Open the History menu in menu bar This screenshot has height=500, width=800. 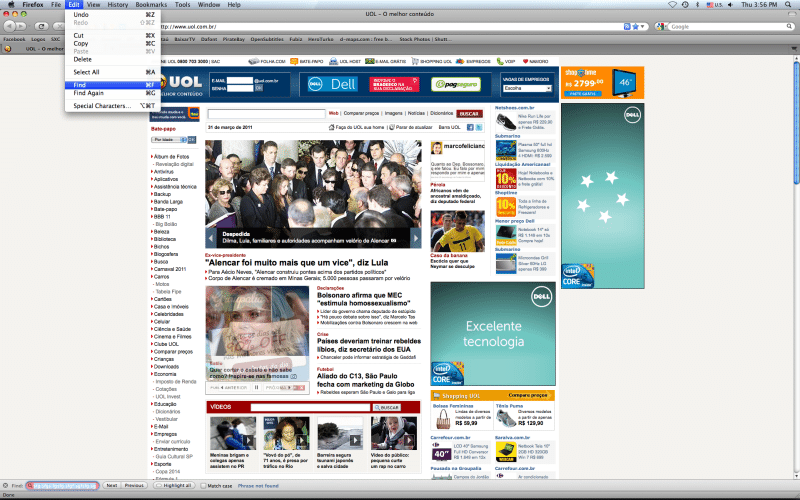pos(117,5)
